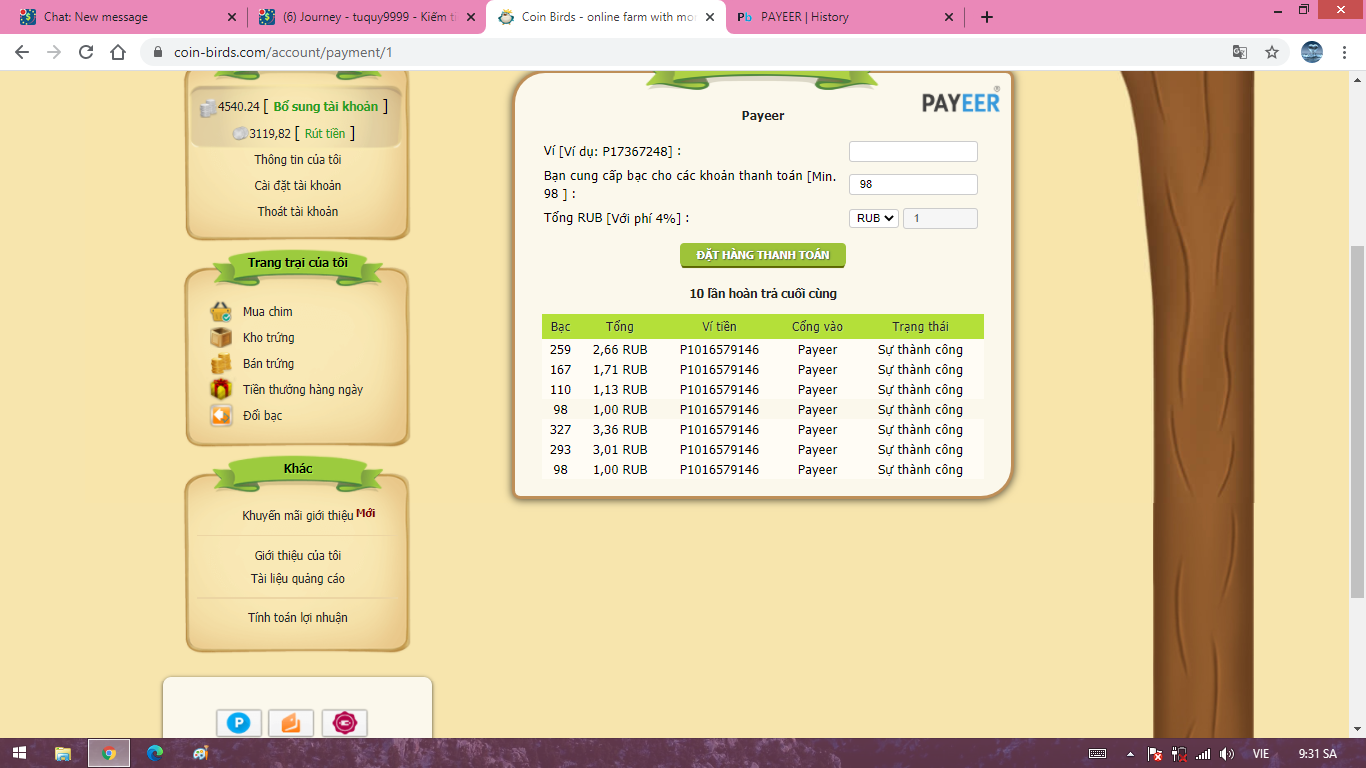This screenshot has height=768, width=1366.
Task: Click the Bán trứng crates icon
Action: [x=221, y=364]
